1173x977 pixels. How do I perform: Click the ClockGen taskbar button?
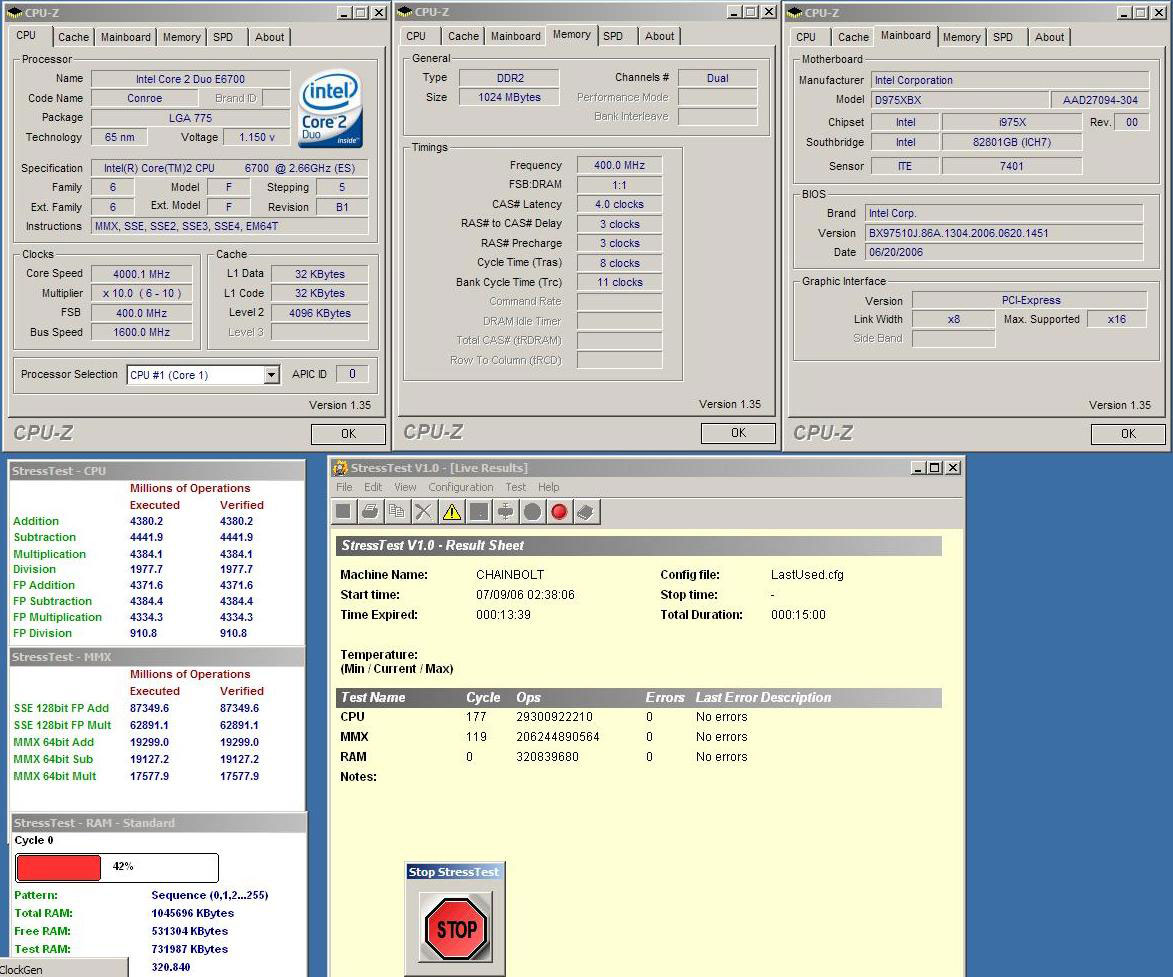(x=63, y=969)
